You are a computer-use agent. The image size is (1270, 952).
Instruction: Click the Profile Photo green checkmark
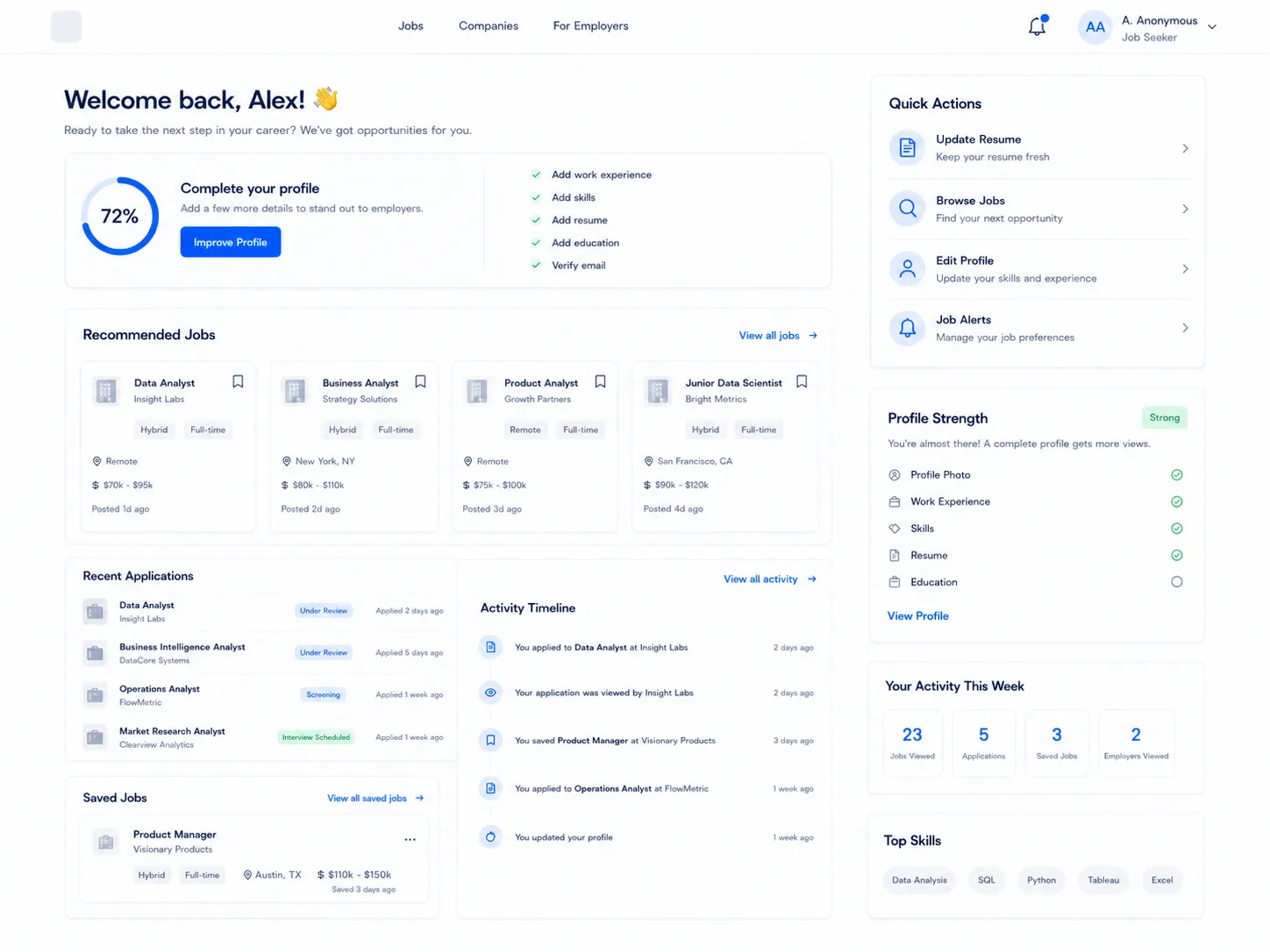(1177, 475)
